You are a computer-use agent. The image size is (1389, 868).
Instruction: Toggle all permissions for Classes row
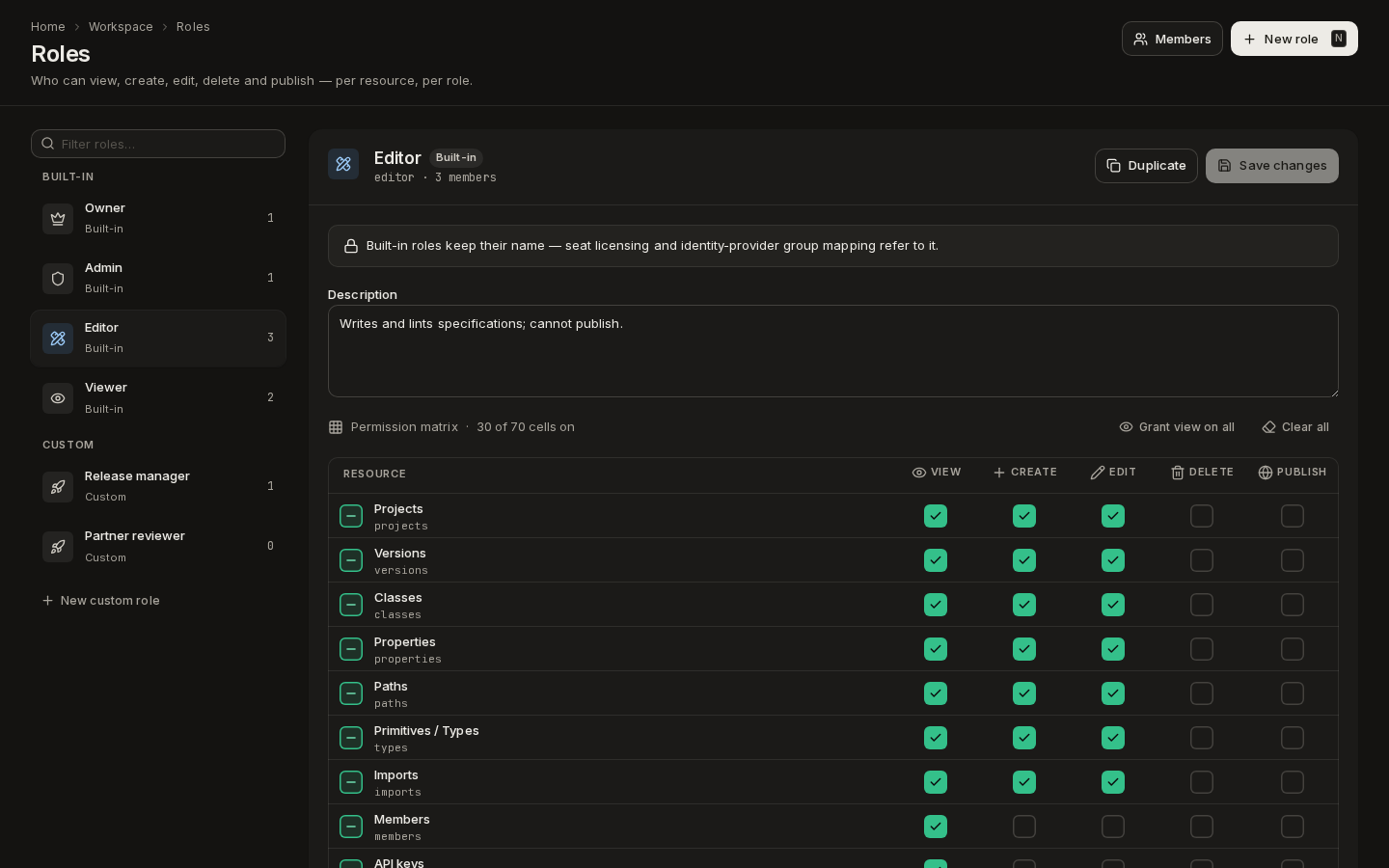point(351,605)
